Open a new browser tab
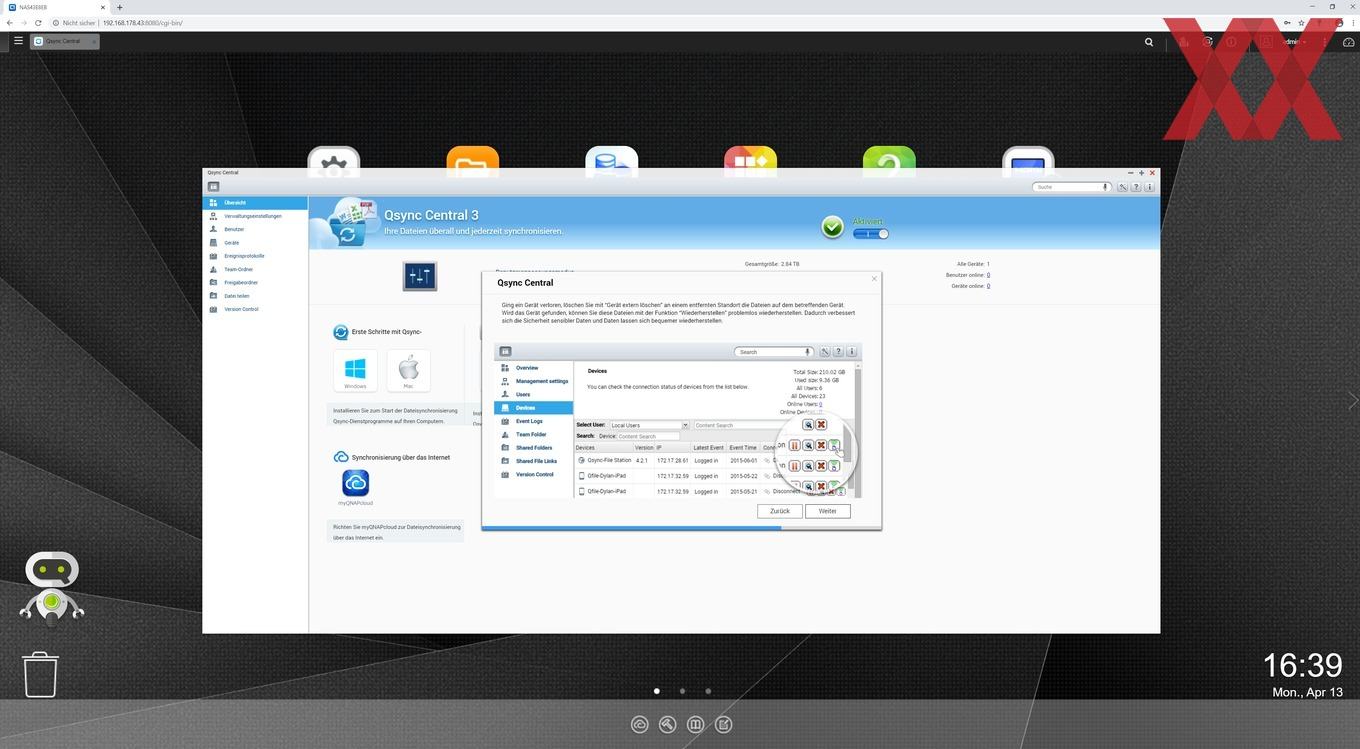The image size is (1360, 749). [119, 7]
